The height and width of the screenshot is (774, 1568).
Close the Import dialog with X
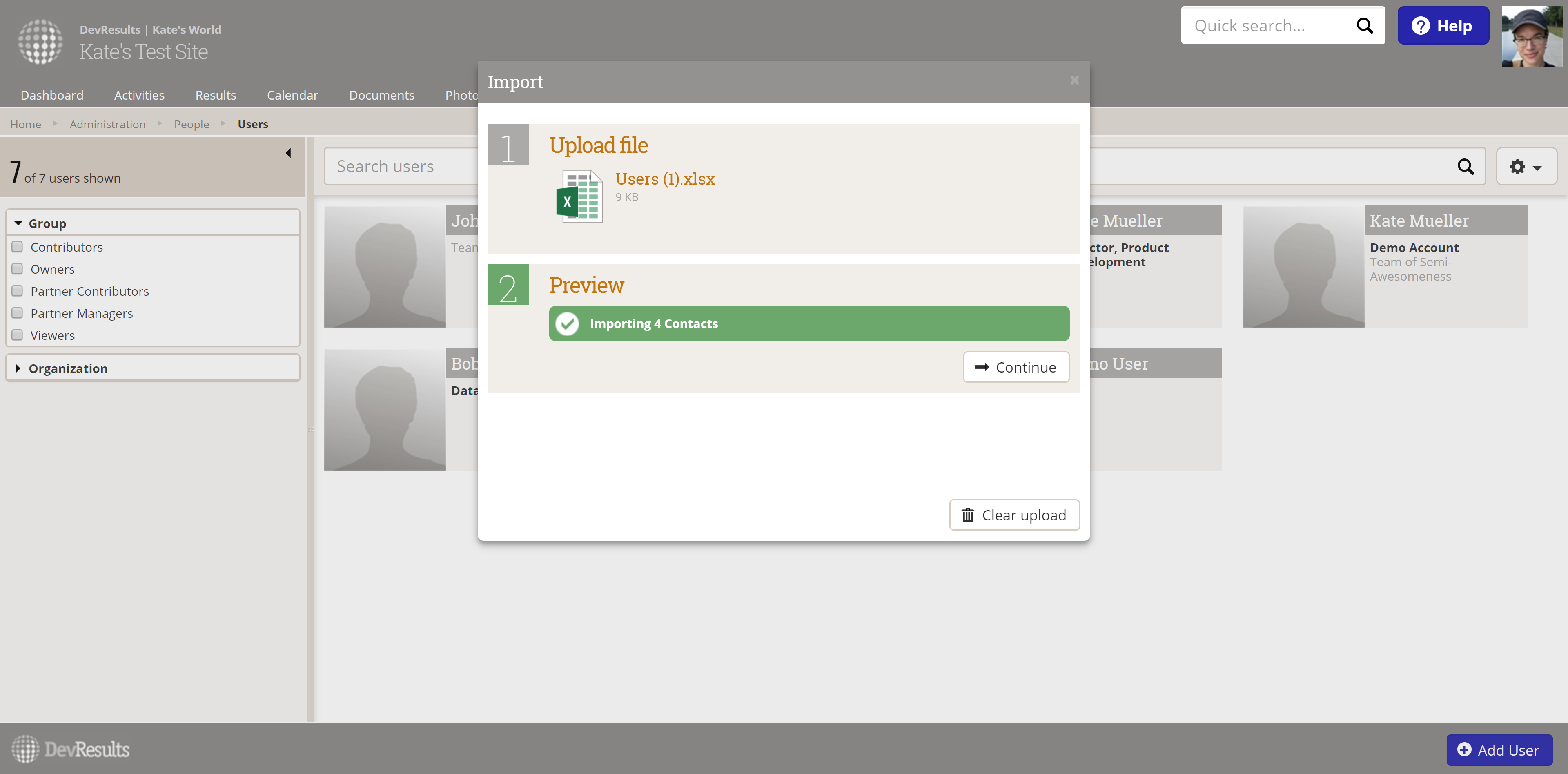[1074, 80]
